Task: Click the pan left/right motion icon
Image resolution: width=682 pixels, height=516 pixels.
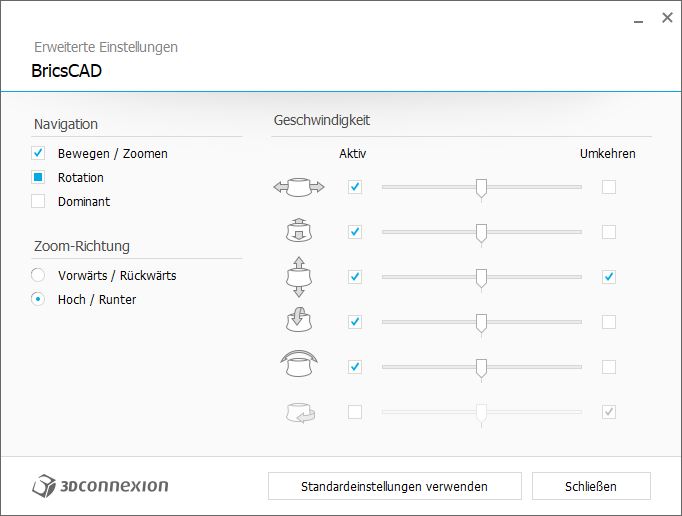Action: pyautogui.click(x=299, y=187)
